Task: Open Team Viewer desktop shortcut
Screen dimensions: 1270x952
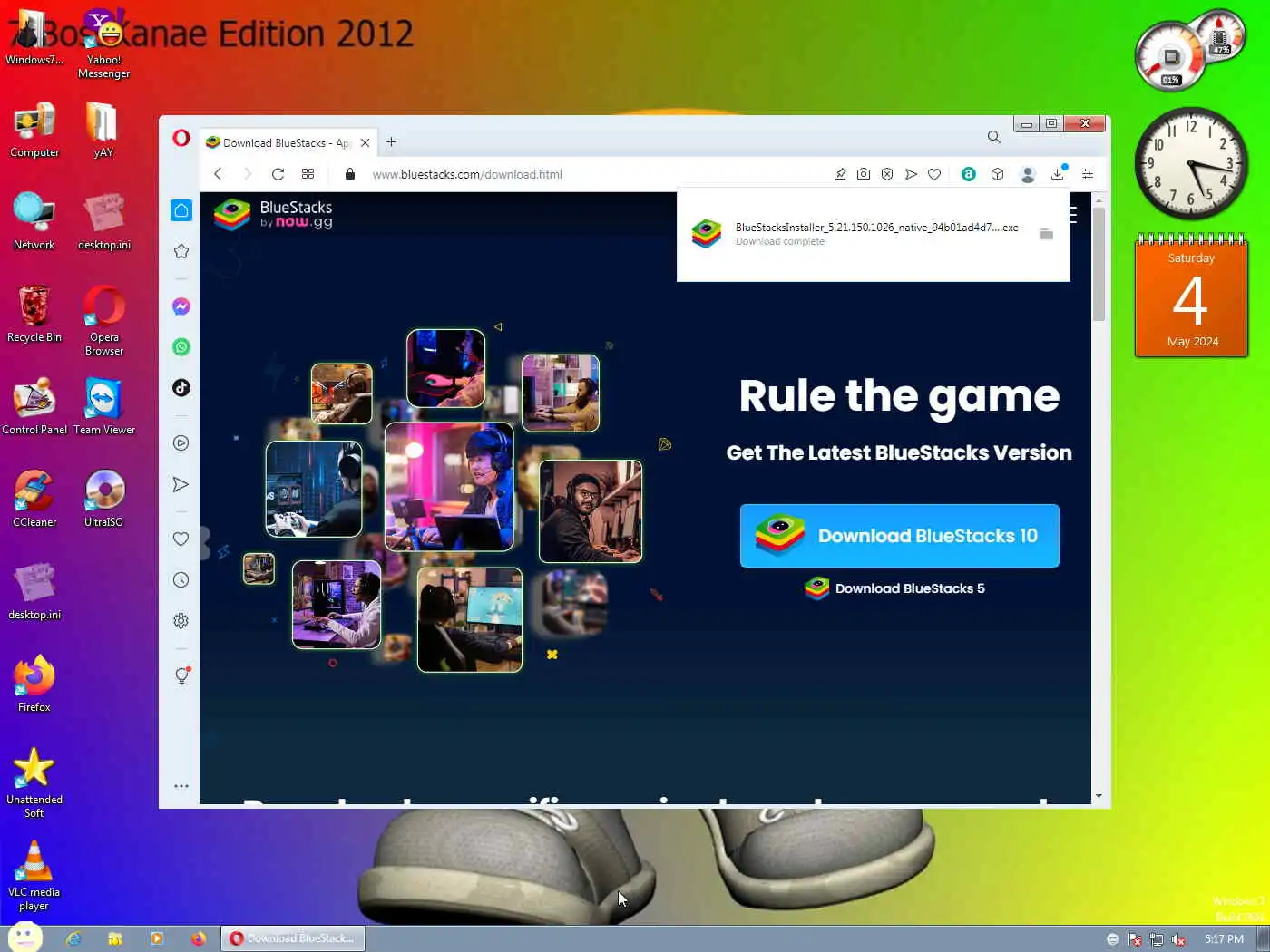Action: pyautogui.click(x=104, y=408)
